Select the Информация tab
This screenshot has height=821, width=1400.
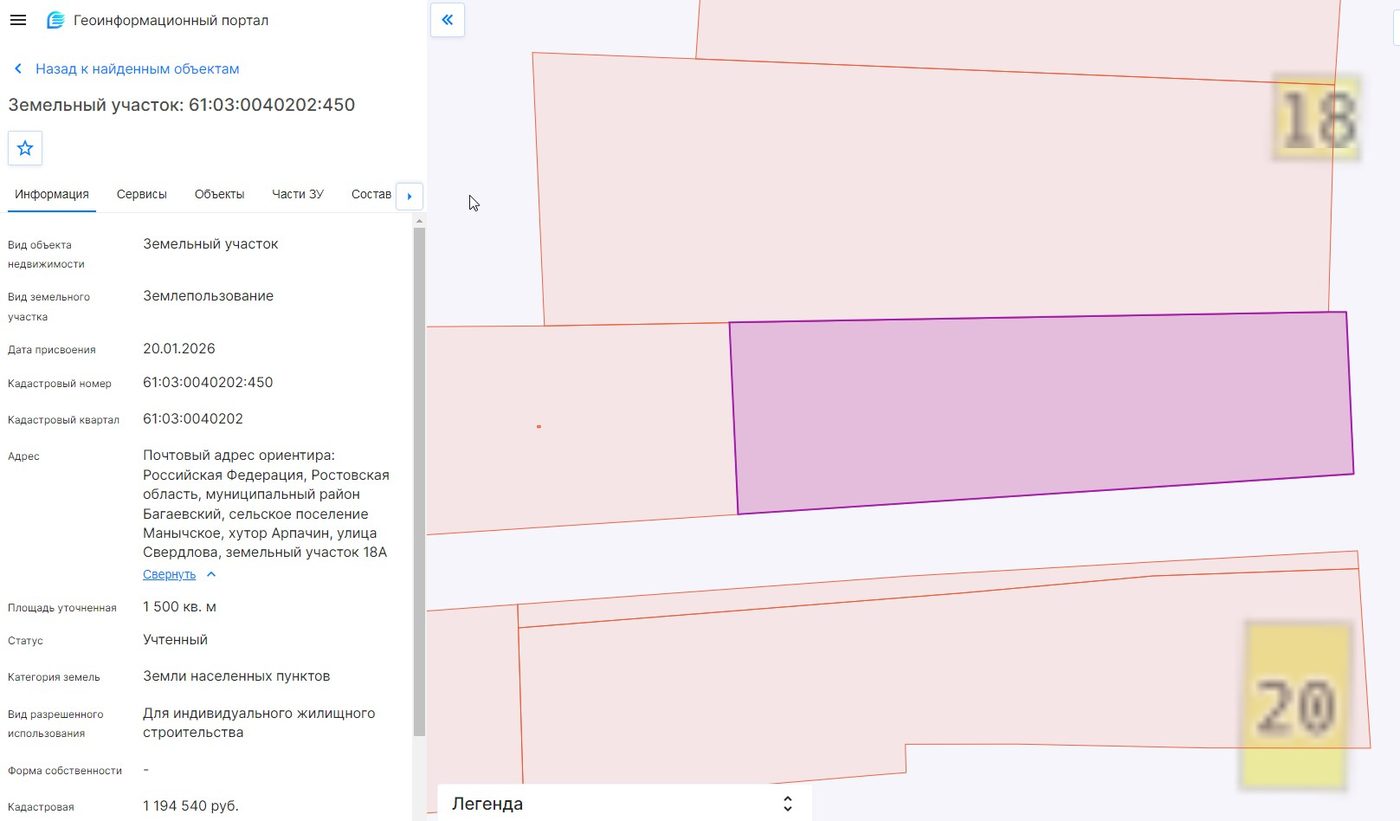52,194
